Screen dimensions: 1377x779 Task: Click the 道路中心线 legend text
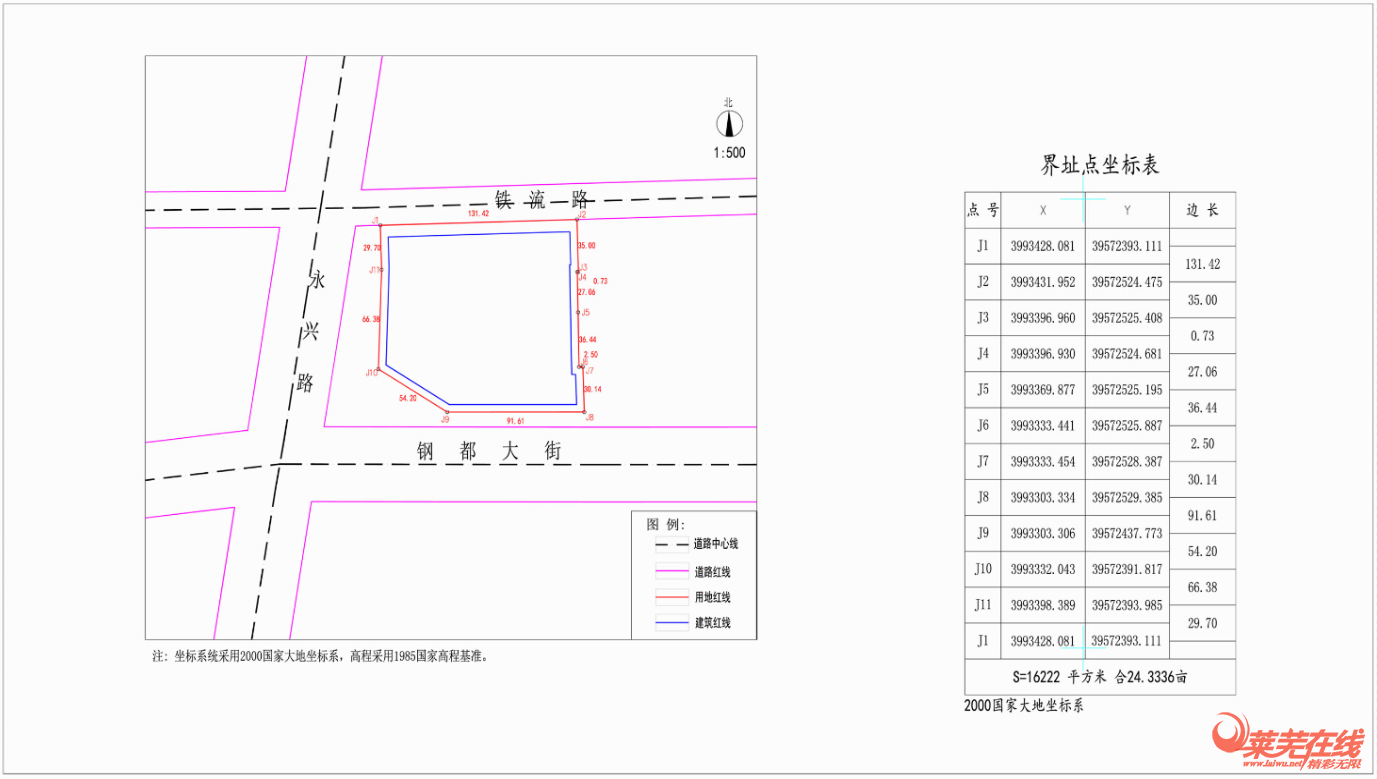[716, 545]
